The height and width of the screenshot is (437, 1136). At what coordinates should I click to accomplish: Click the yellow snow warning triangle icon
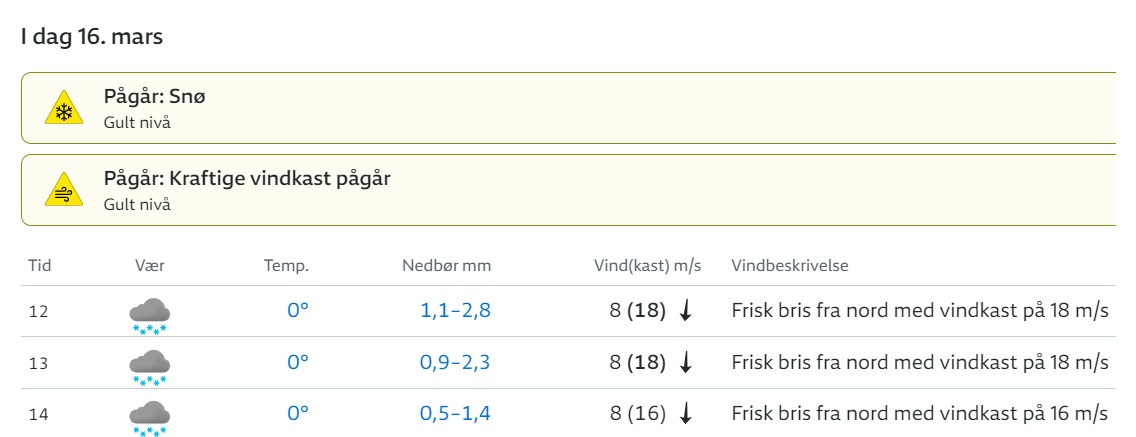coord(64,108)
